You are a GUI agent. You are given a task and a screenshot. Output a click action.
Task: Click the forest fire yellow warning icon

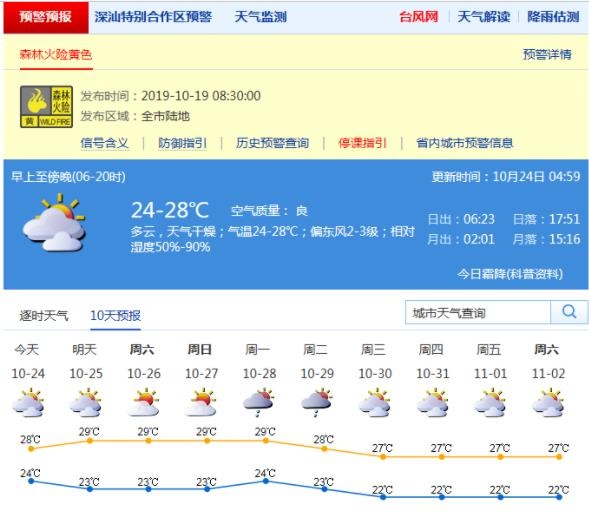pos(46,107)
